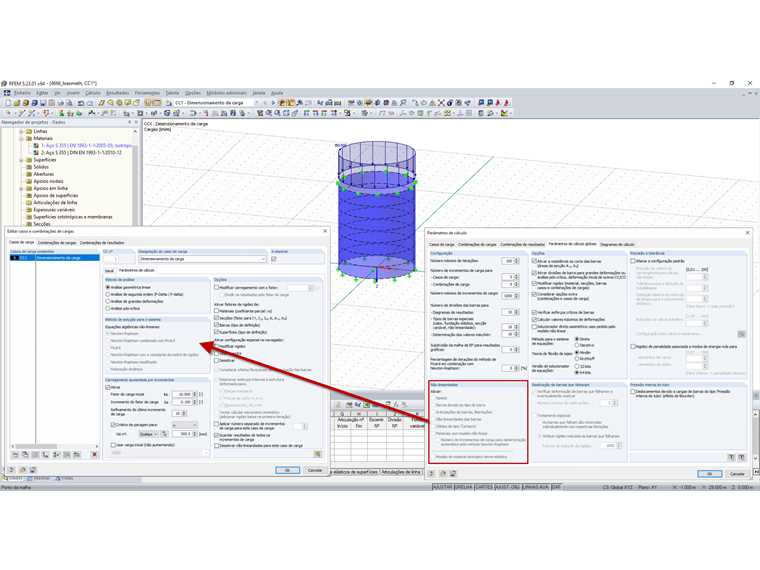Click the save icon in Parâmetros de cálculo footer

coord(453,474)
